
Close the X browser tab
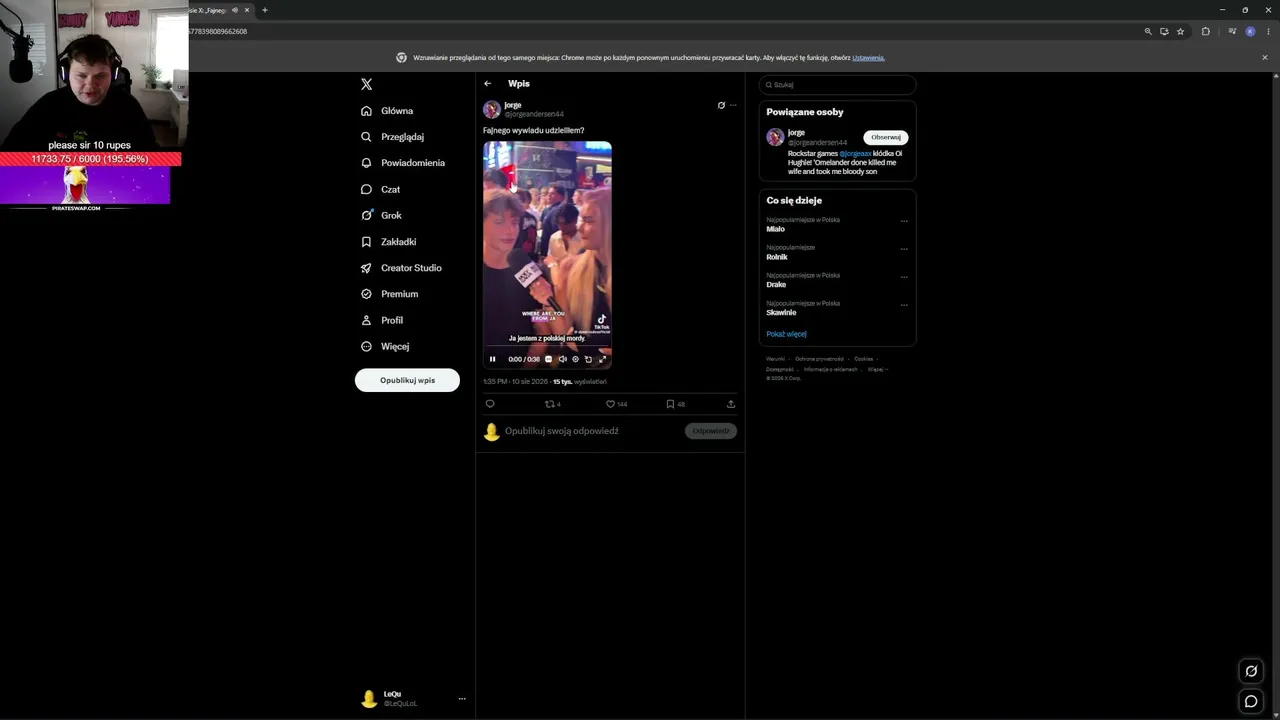coord(247,10)
